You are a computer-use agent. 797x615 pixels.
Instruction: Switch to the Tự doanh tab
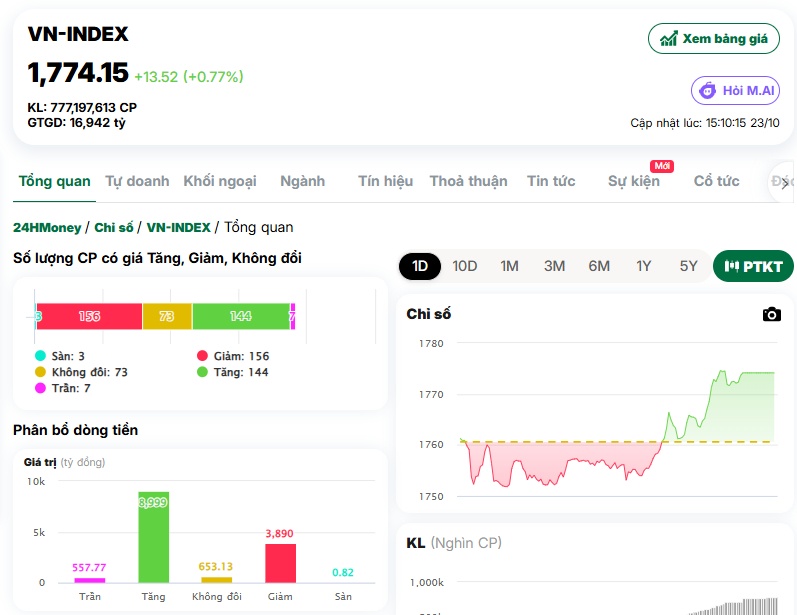pos(137,181)
